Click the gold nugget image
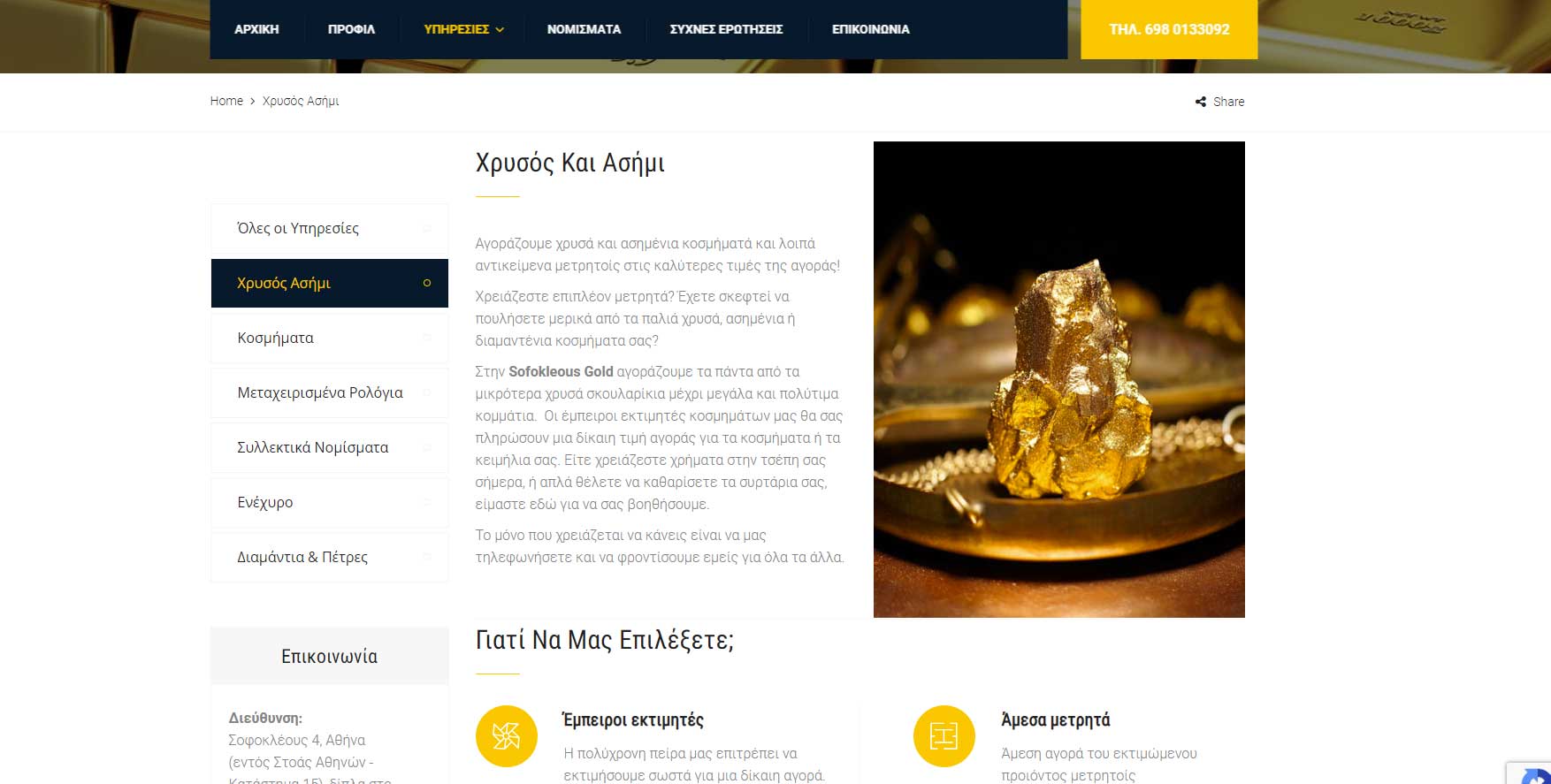The width and height of the screenshot is (1551, 784). (1059, 379)
